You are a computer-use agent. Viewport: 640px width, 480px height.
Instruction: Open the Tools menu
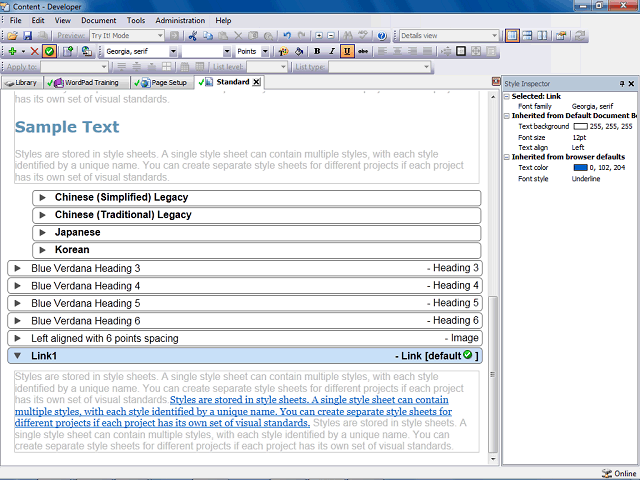(x=136, y=20)
